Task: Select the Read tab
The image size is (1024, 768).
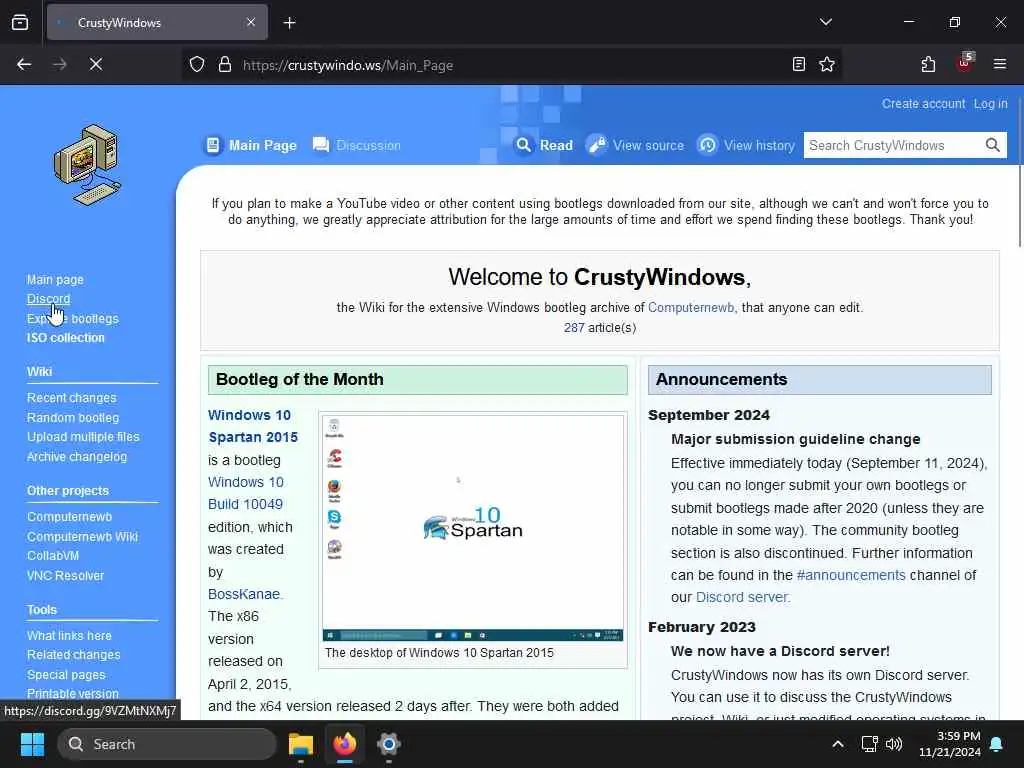Action: 544,145
